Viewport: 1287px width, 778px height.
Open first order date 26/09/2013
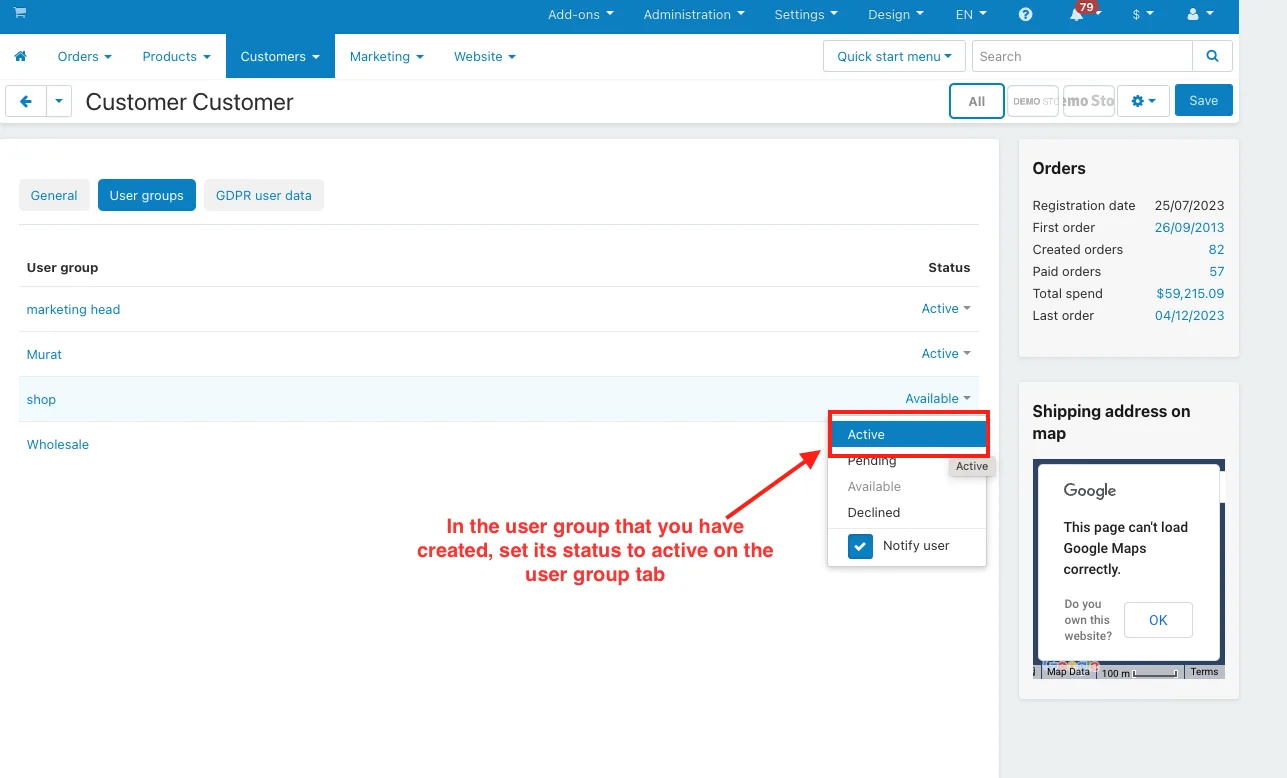1189,228
